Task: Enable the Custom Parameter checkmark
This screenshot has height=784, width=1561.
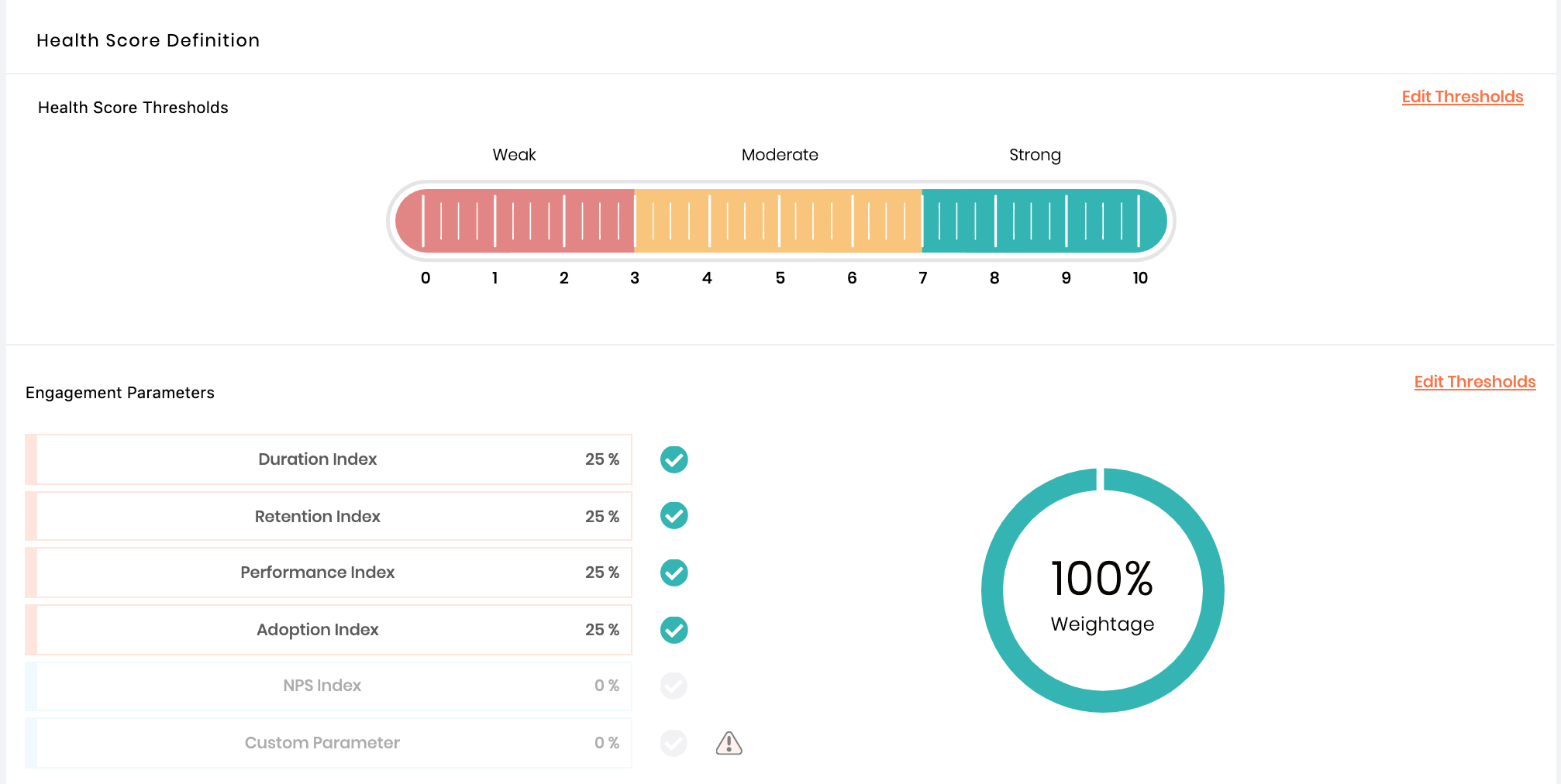Action: coord(674,743)
